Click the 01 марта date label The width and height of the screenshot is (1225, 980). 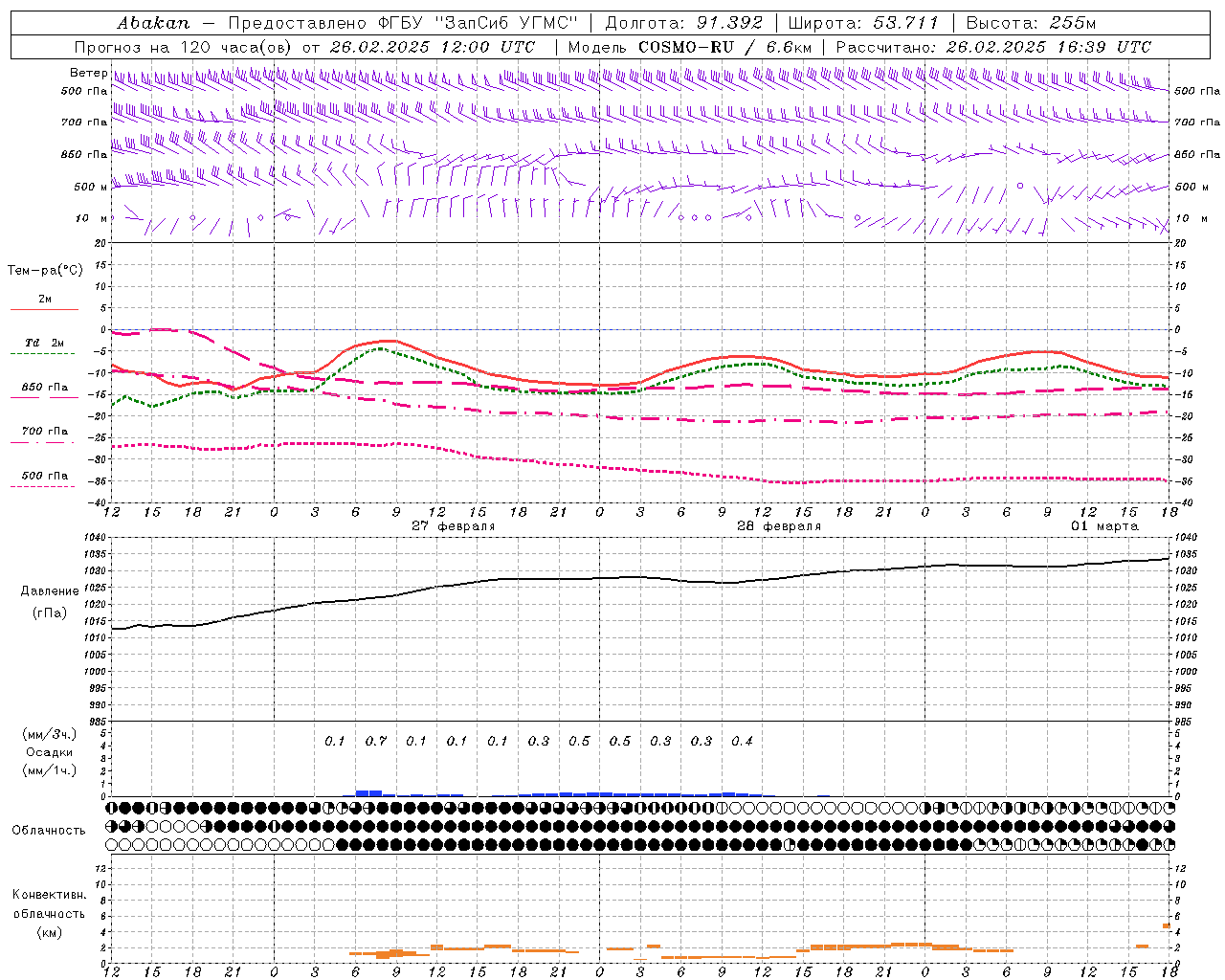1104,526
